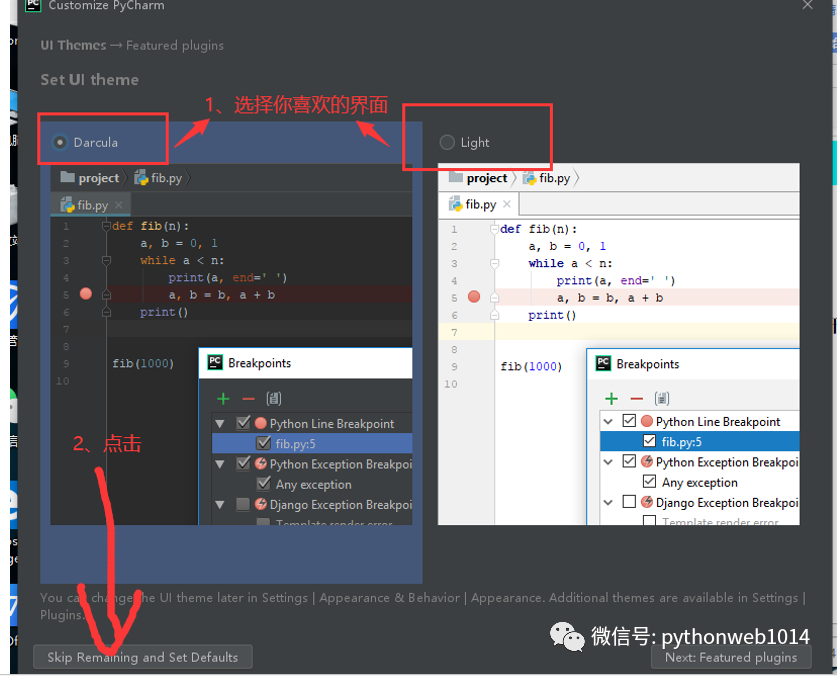Collapse while loop fold marker in Darcula preview

pyautogui.click(x=106, y=261)
